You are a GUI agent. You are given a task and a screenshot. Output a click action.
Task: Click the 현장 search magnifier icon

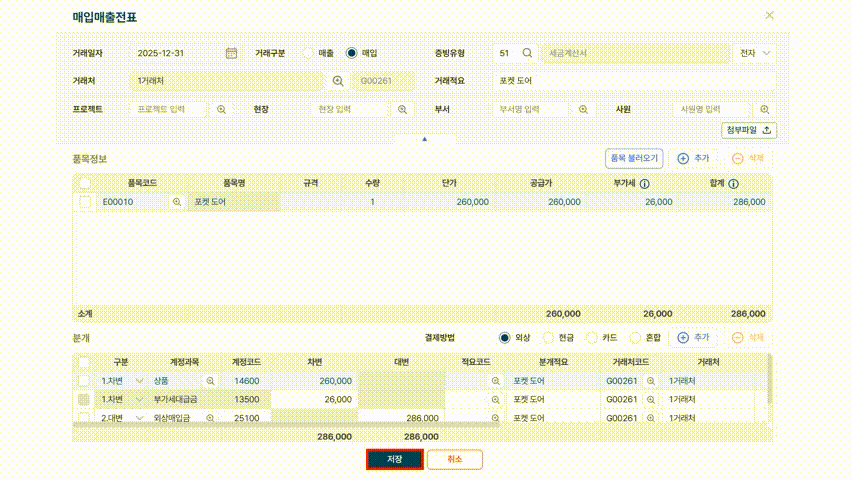click(402, 109)
